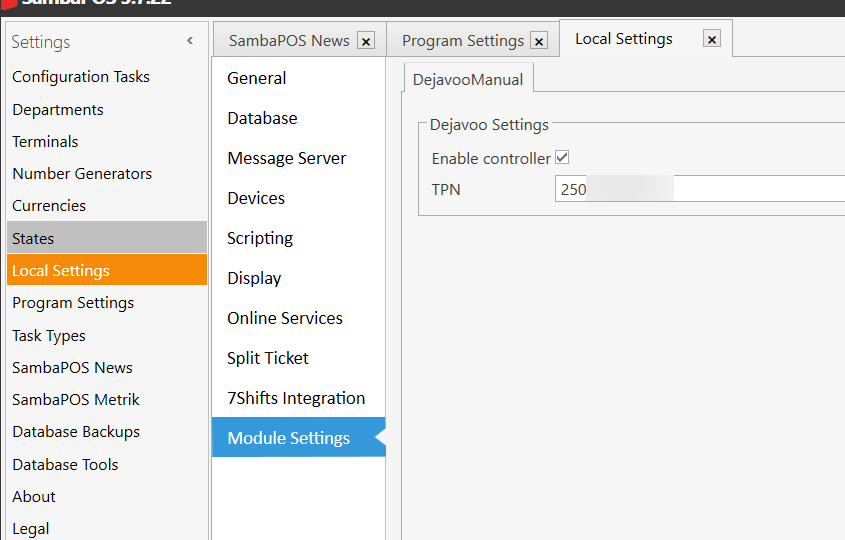The width and height of the screenshot is (845, 540).
Task: Select Database Backups in sidebar
Action: click(x=76, y=432)
